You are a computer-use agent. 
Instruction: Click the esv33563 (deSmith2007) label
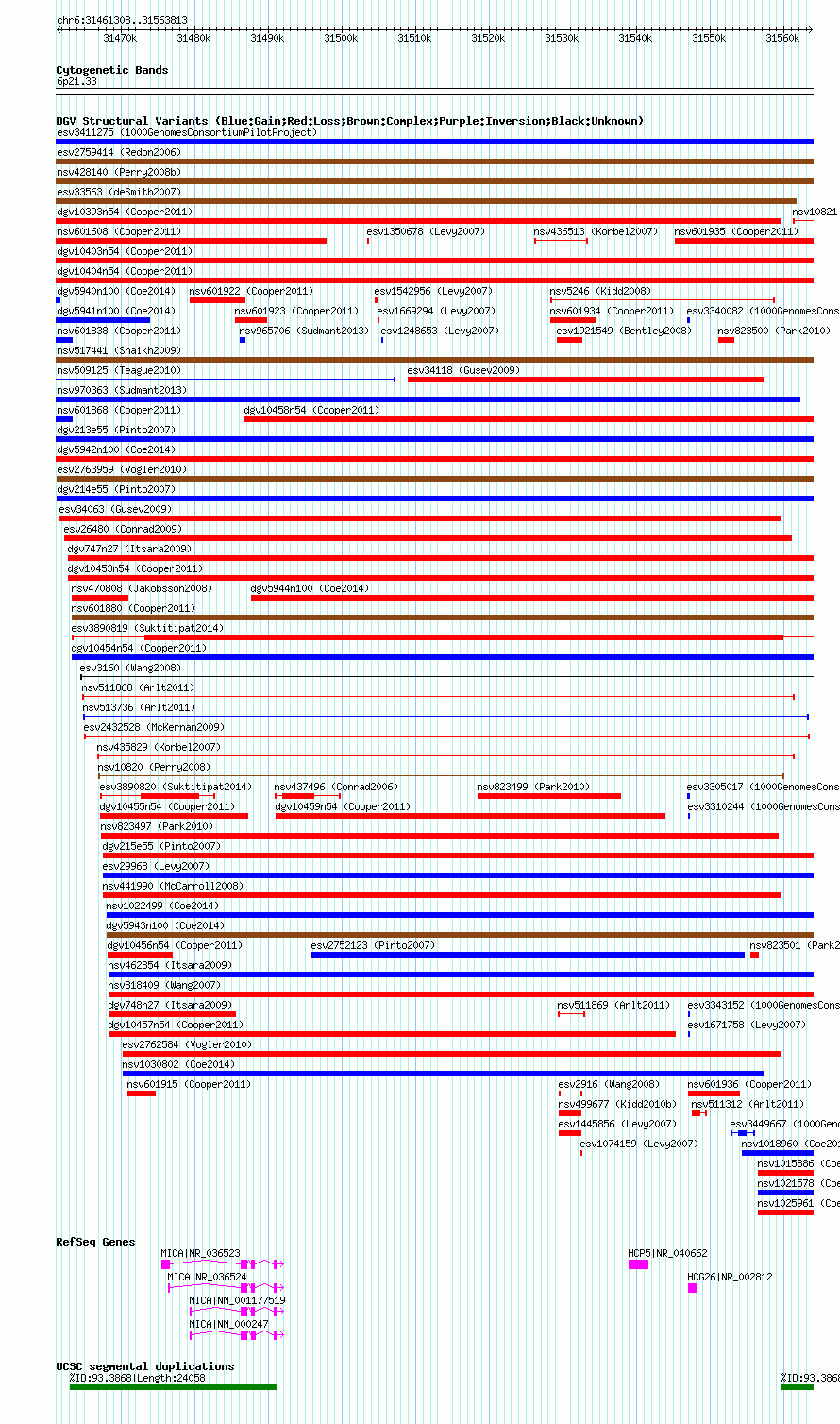point(118,192)
